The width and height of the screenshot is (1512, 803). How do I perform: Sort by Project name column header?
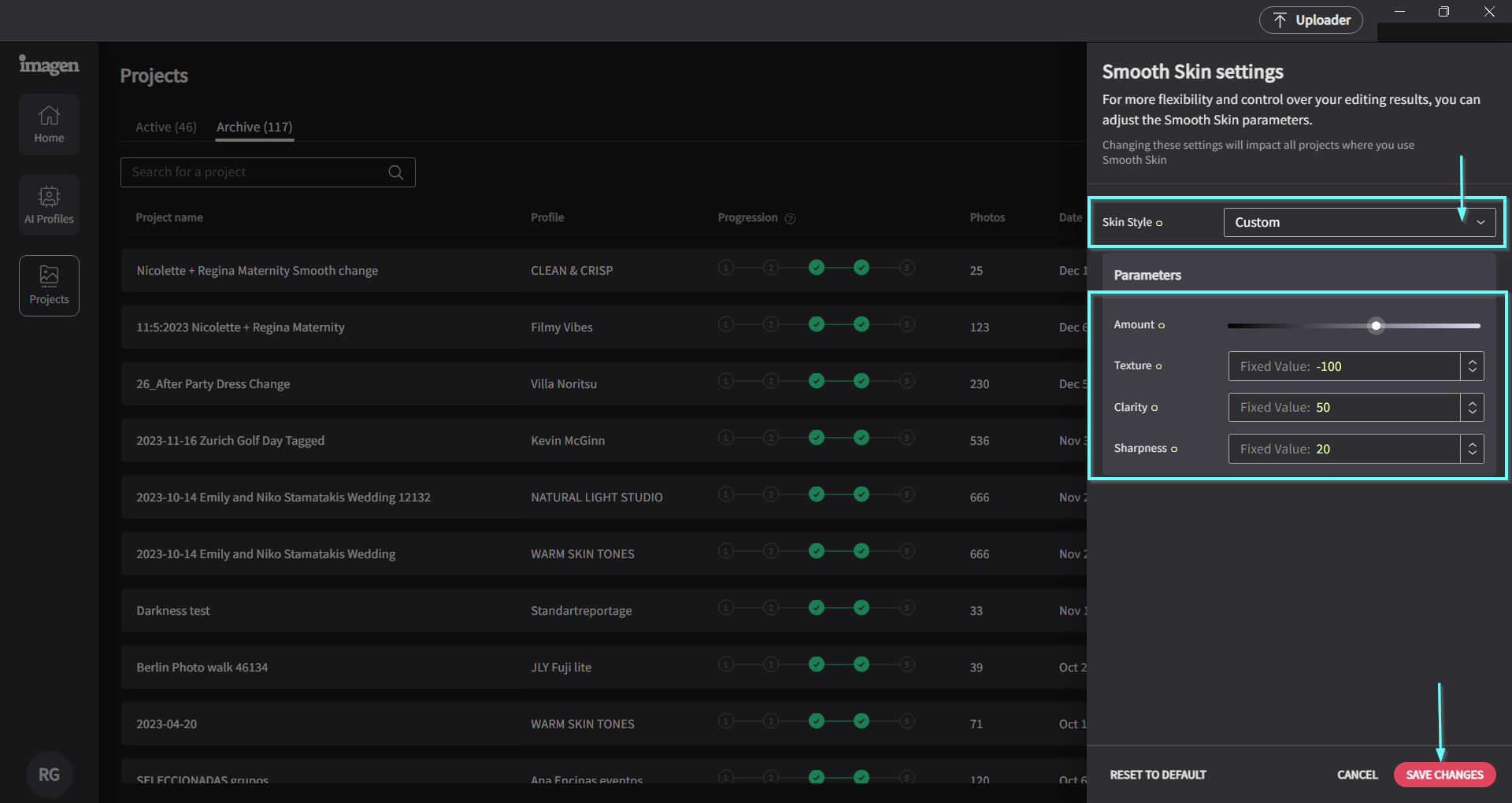point(169,217)
